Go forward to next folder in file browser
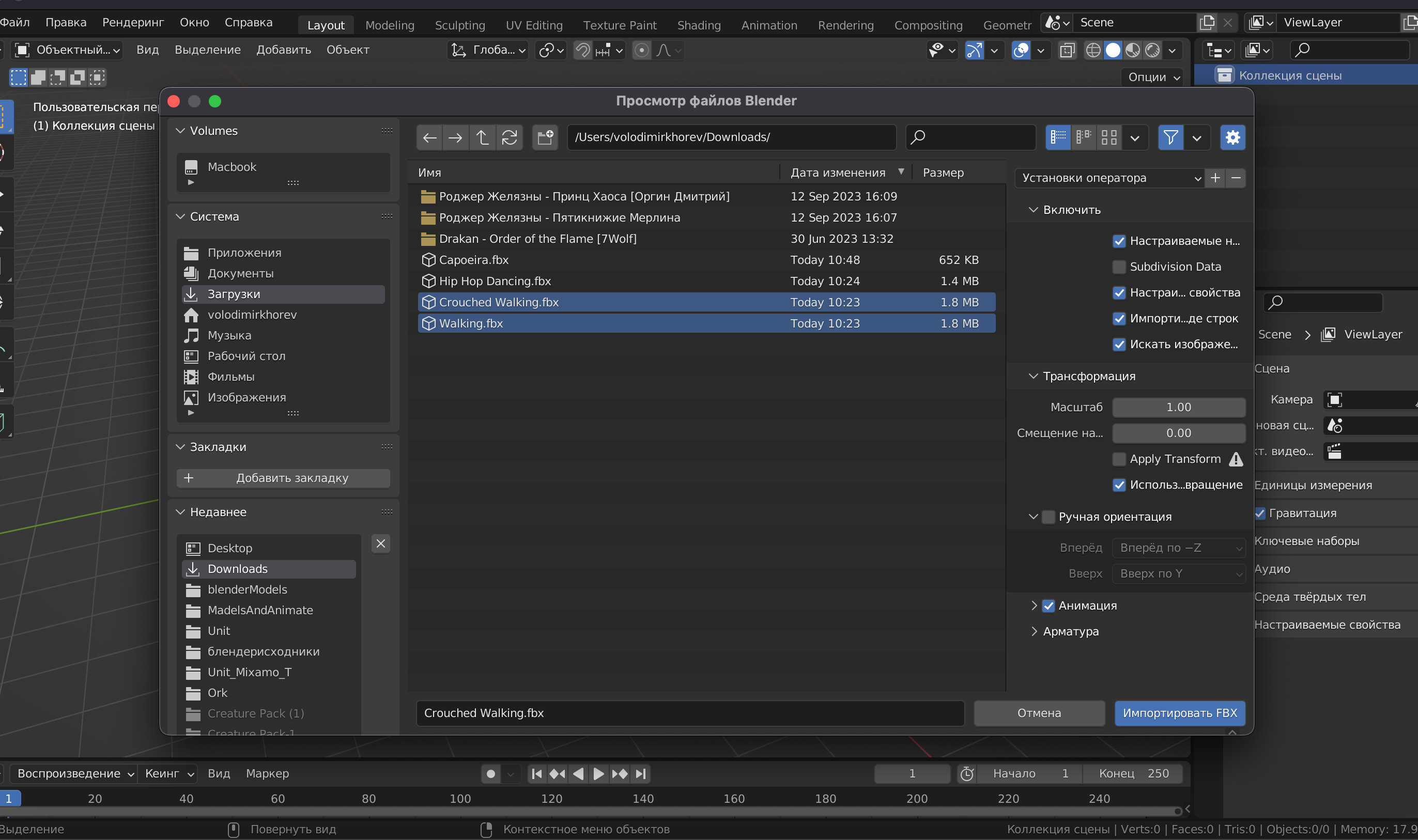1418x840 pixels. coord(455,137)
